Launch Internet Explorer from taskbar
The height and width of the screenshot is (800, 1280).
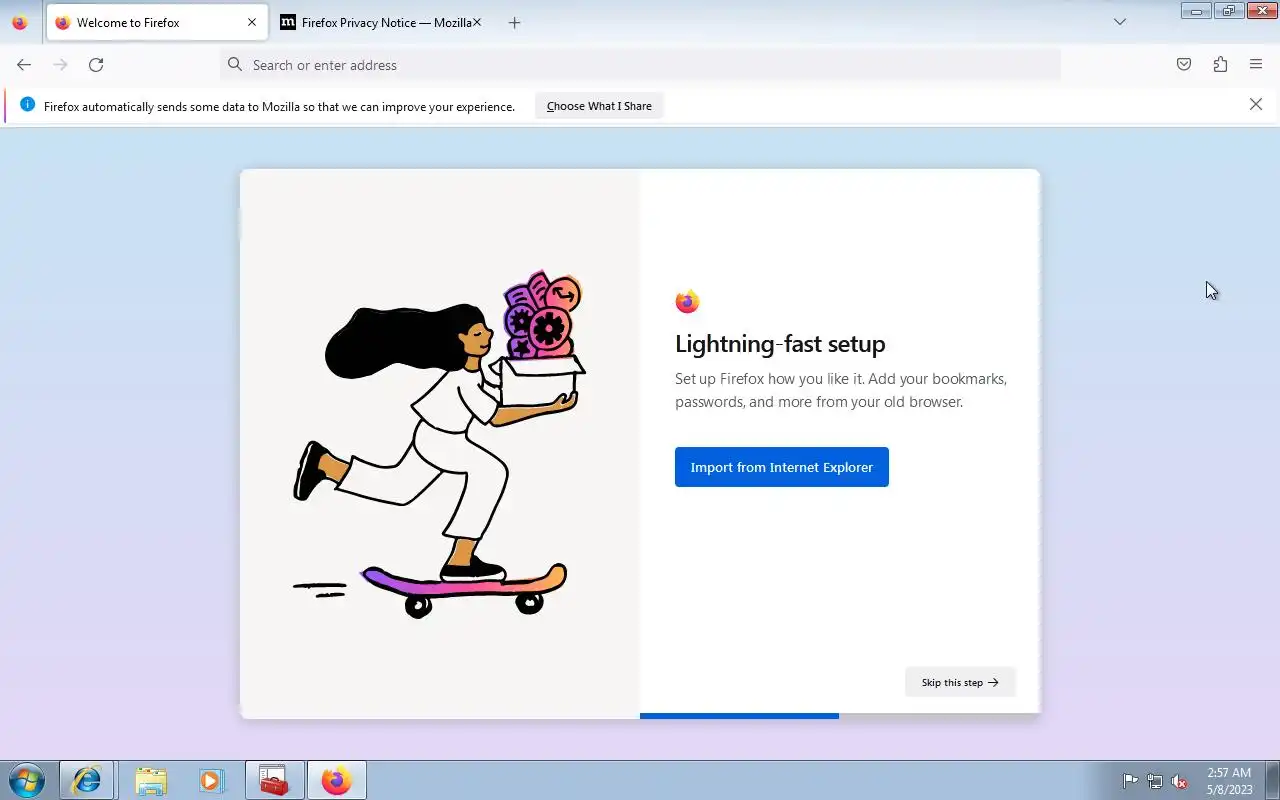[87, 780]
